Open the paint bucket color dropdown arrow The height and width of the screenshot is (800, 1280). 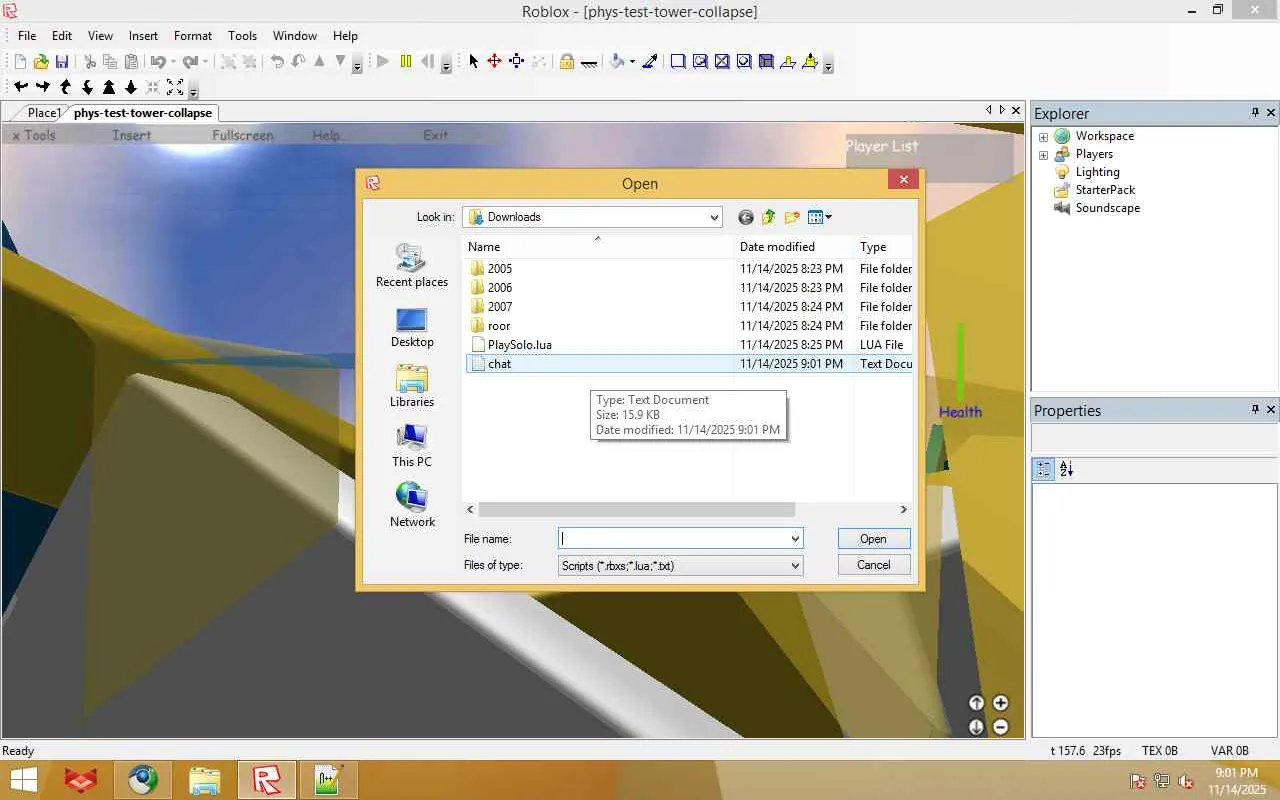click(x=632, y=62)
